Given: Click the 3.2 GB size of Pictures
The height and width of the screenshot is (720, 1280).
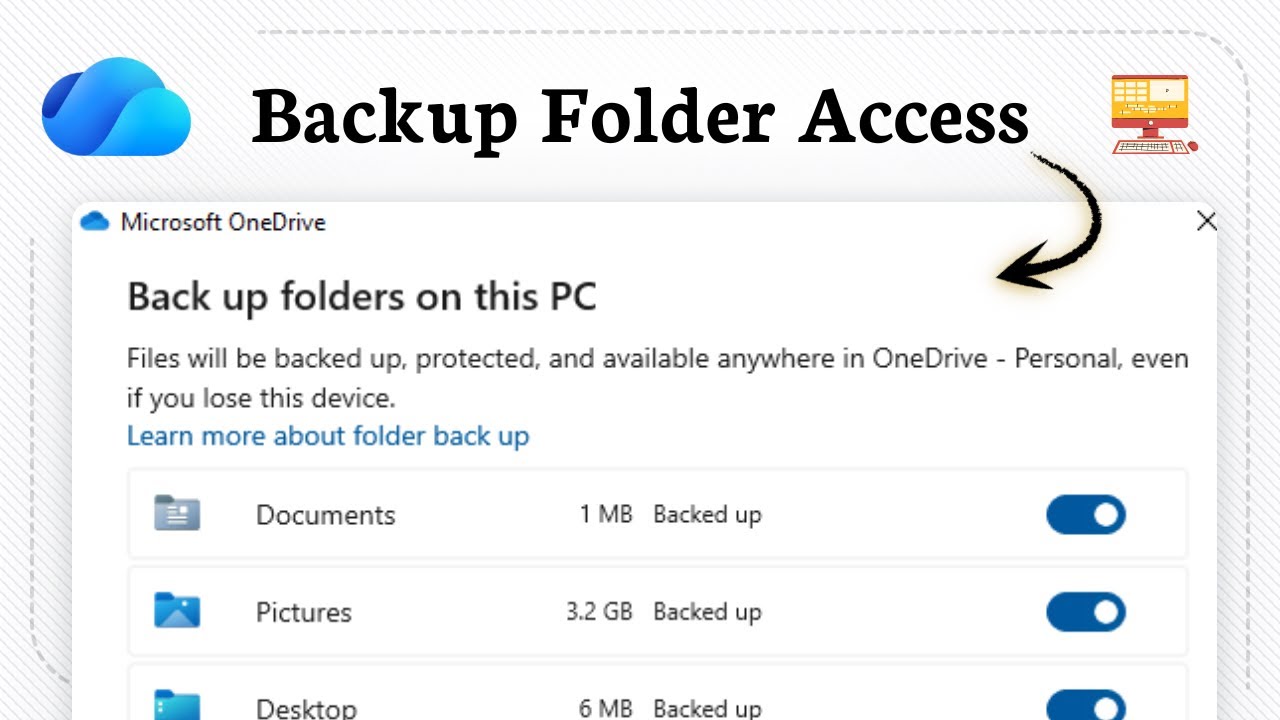Looking at the screenshot, I should click(x=599, y=612).
